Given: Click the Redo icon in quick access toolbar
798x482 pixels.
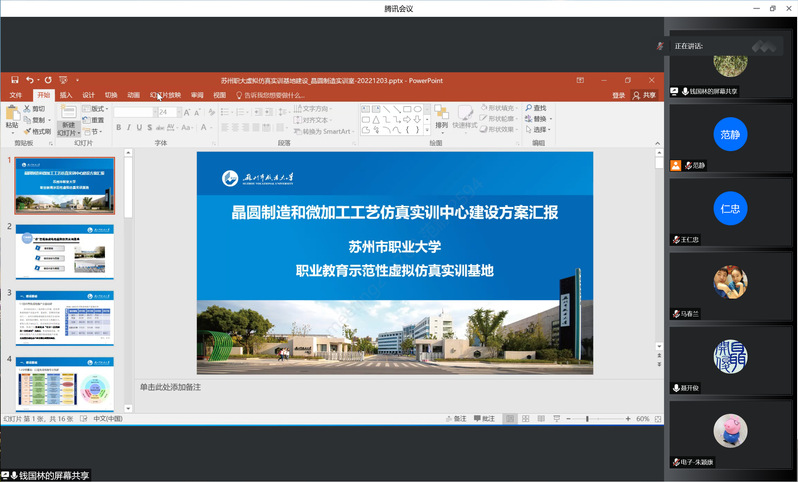Looking at the screenshot, I should pos(48,80).
